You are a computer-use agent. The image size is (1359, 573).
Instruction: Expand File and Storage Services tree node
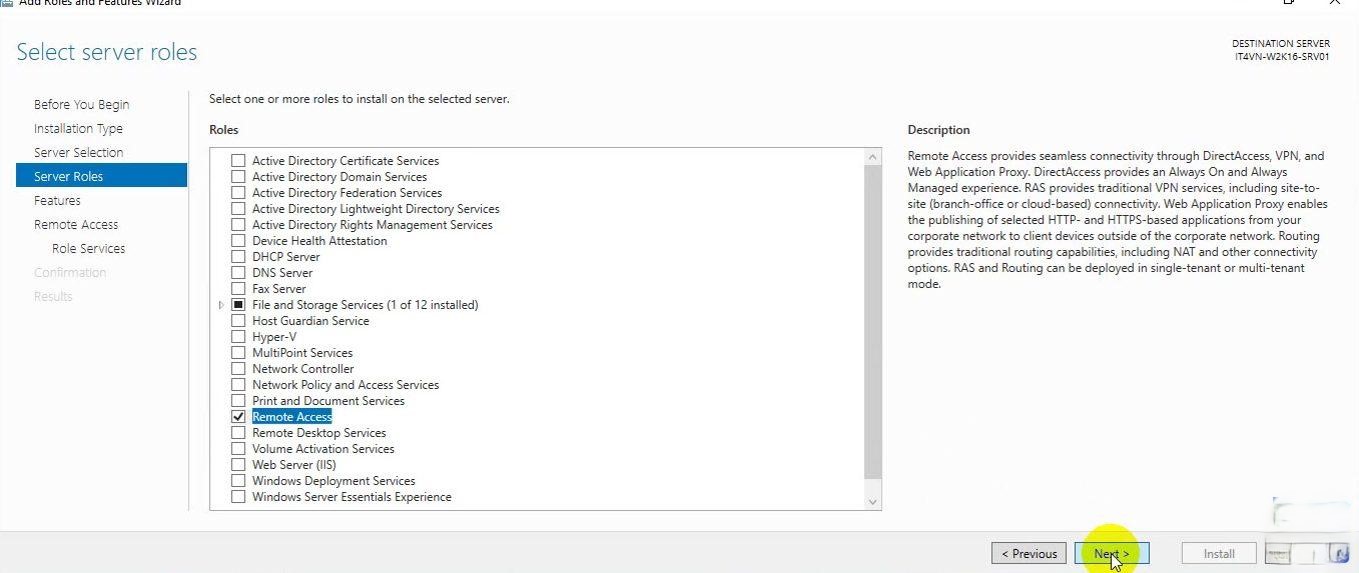point(221,305)
